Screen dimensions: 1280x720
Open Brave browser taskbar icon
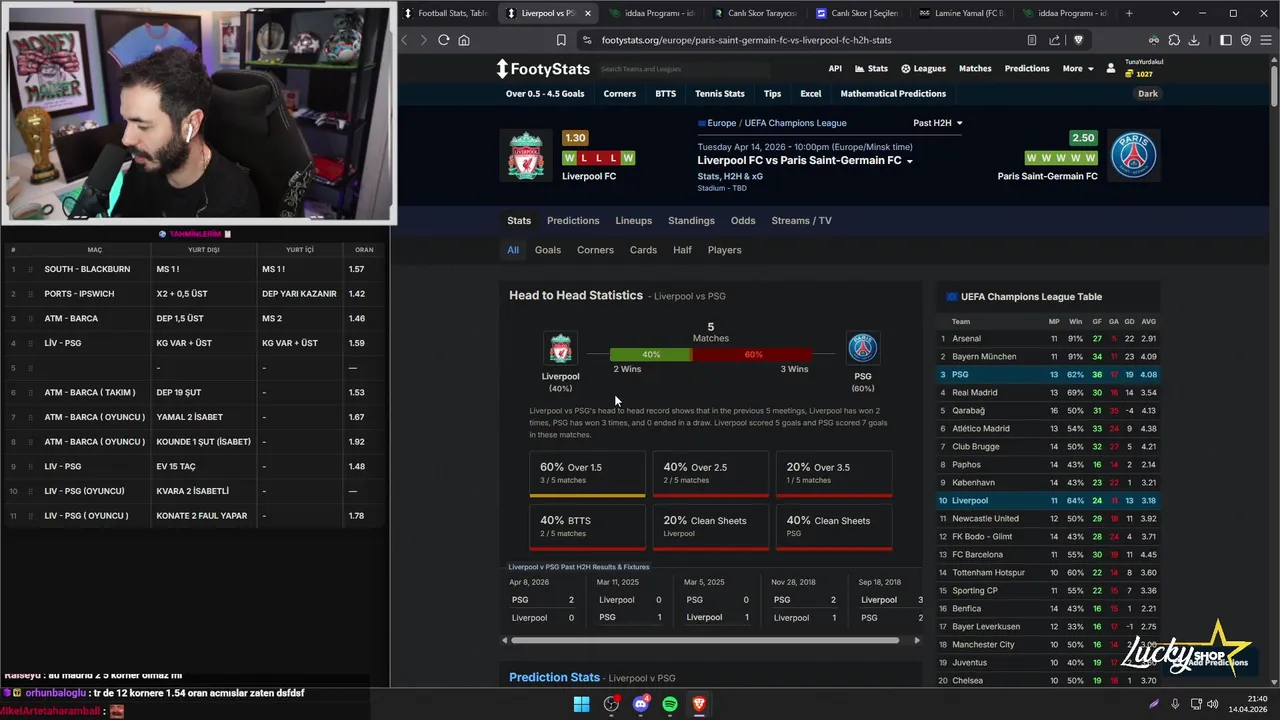click(699, 704)
